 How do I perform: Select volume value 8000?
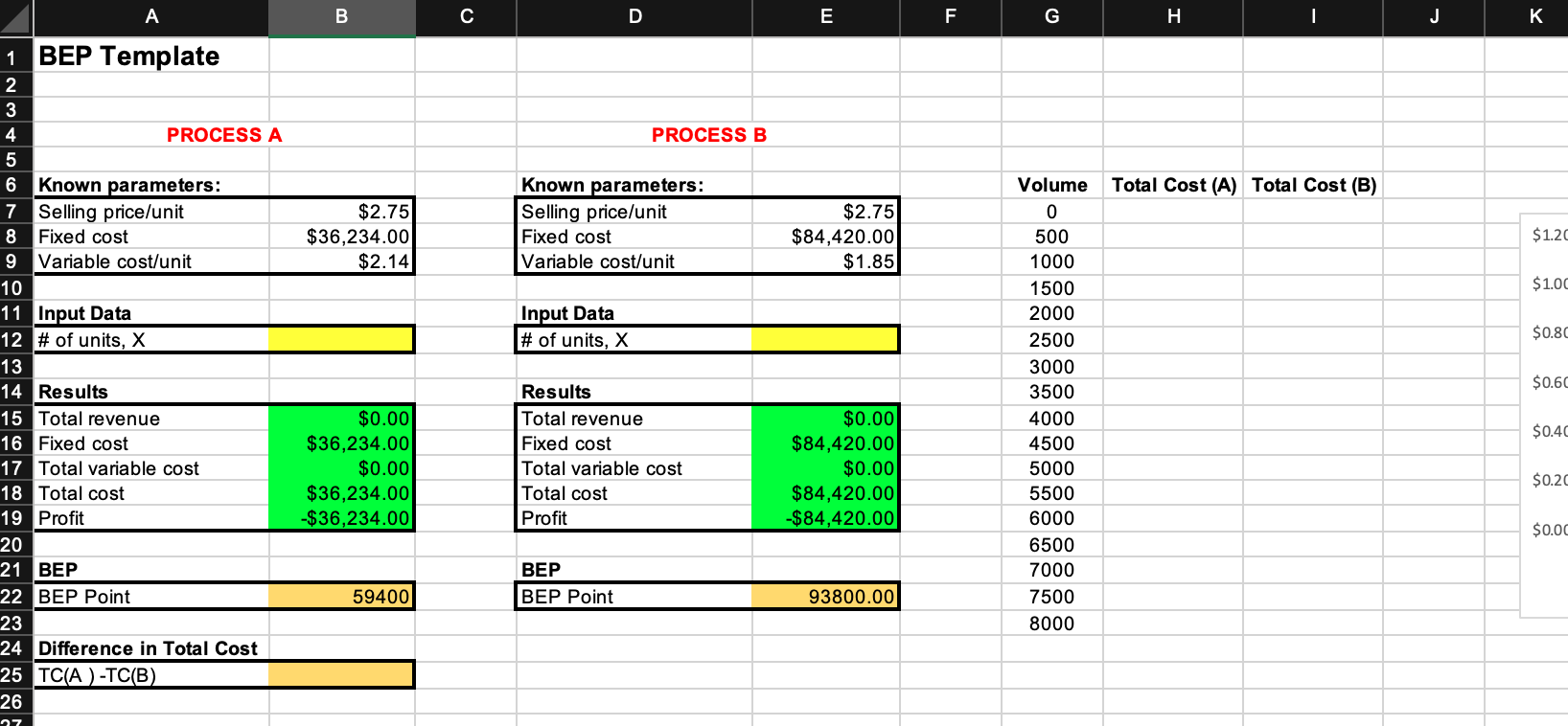[x=1052, y=624]
